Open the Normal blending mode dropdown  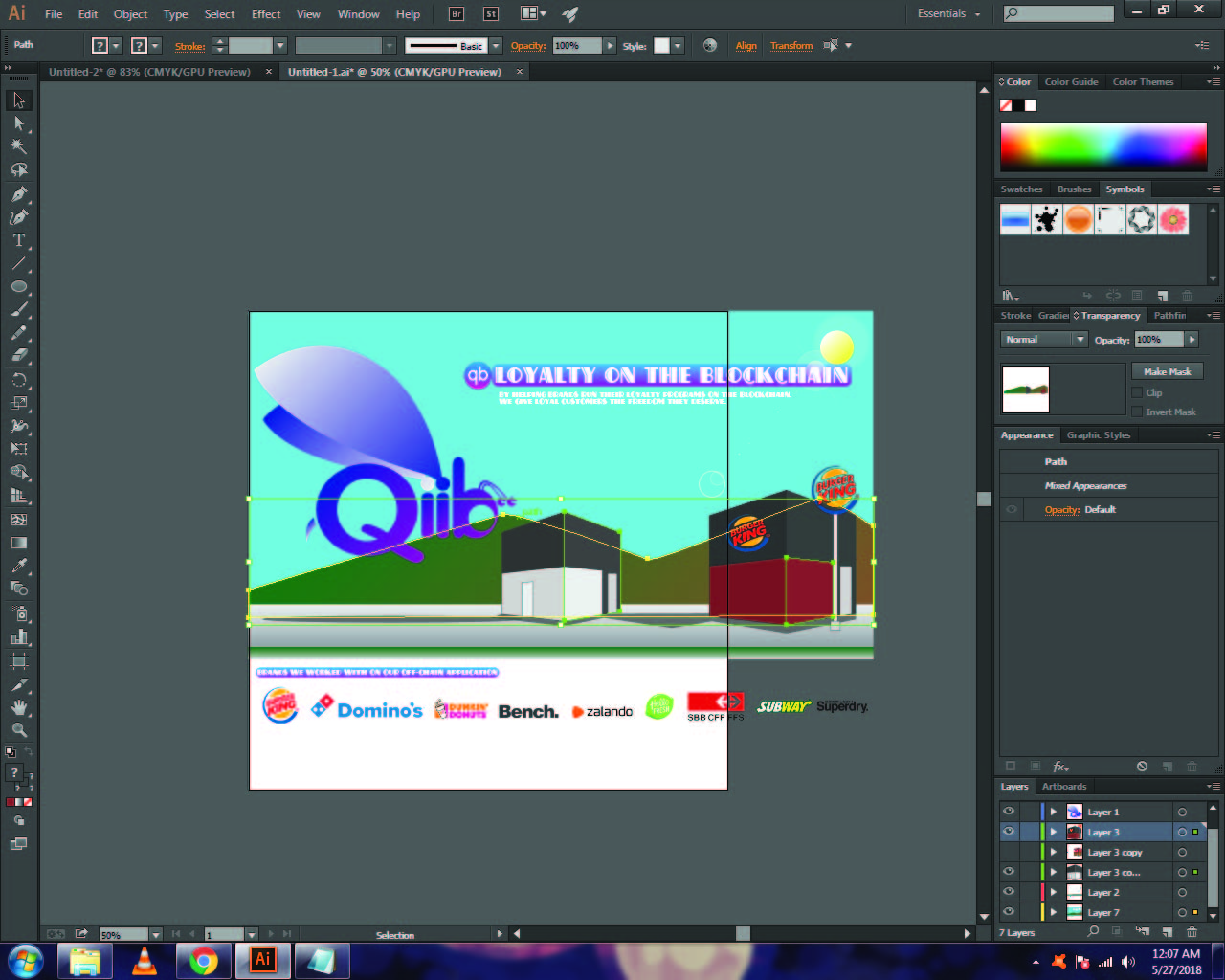pos(1044,340)
